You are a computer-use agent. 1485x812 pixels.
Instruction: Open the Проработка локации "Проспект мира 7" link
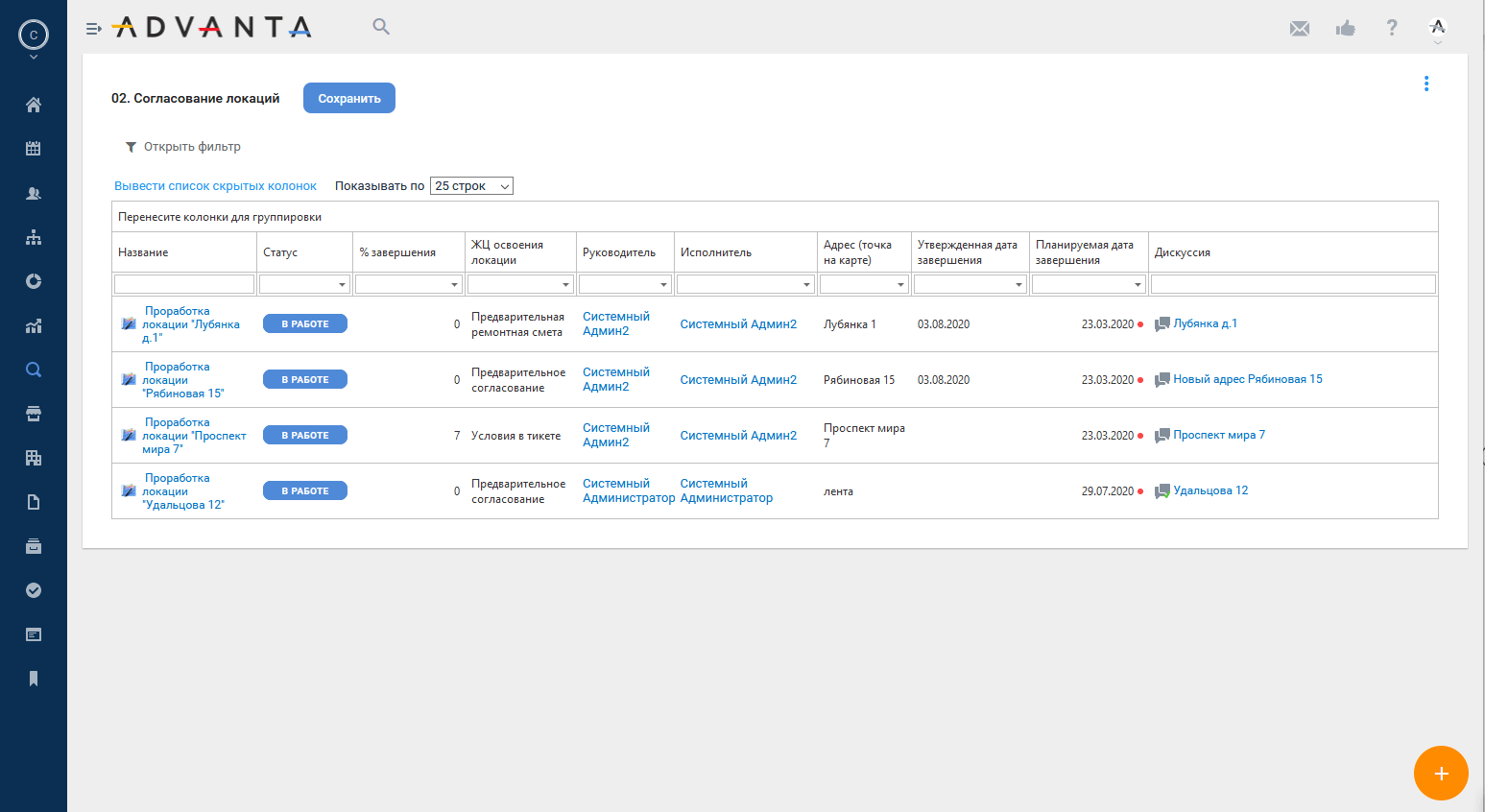194,436
